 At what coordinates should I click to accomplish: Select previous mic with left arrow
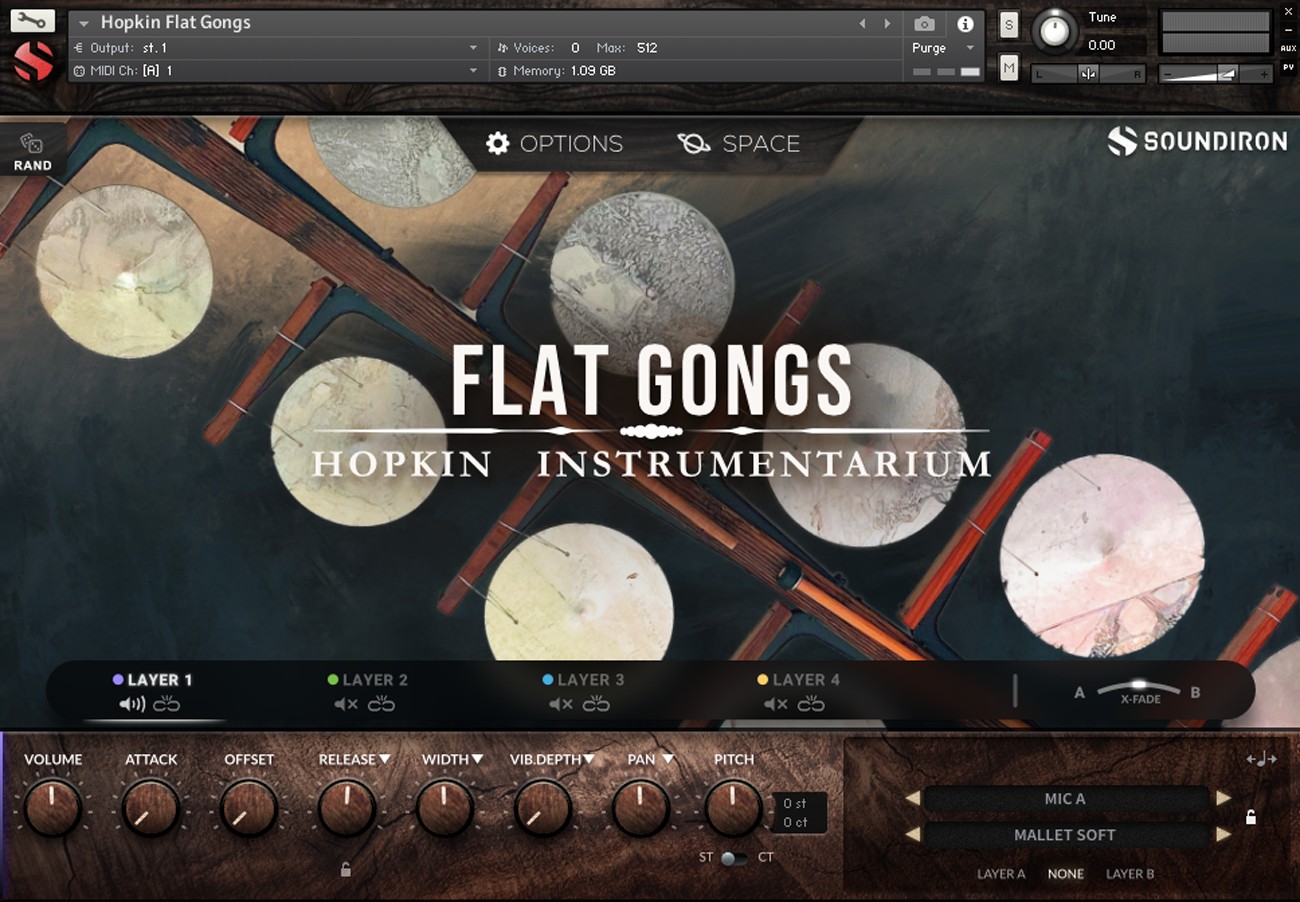[x=912, y=798]
